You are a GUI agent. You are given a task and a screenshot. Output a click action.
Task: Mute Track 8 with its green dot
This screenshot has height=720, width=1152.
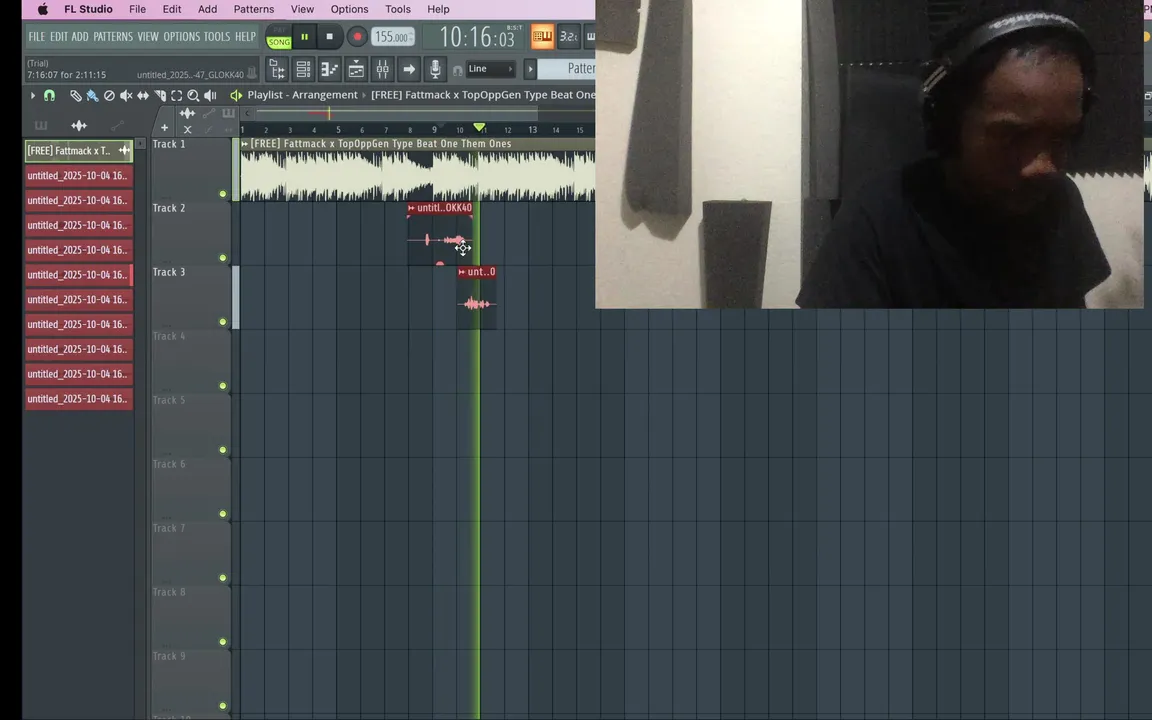[x=223, y=642]
